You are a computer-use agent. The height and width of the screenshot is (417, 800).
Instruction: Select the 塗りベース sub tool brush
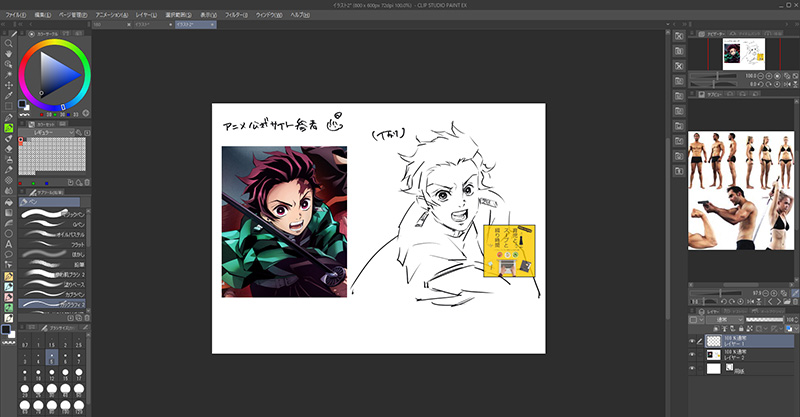(53, 284)
